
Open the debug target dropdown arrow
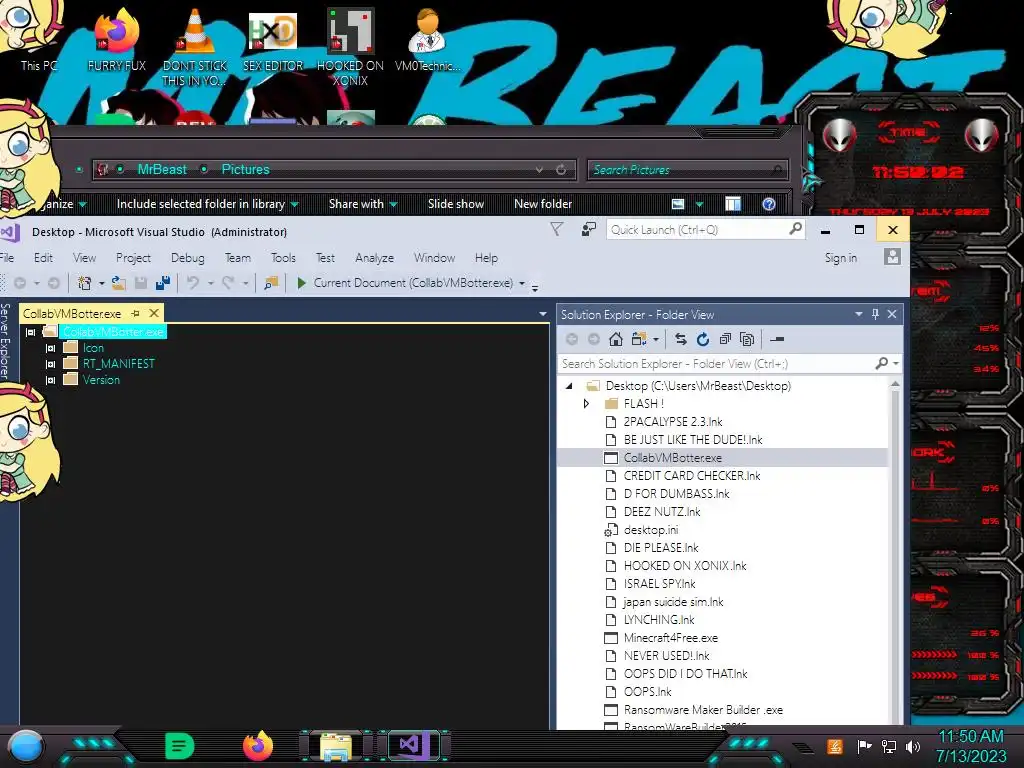[522, 283]
